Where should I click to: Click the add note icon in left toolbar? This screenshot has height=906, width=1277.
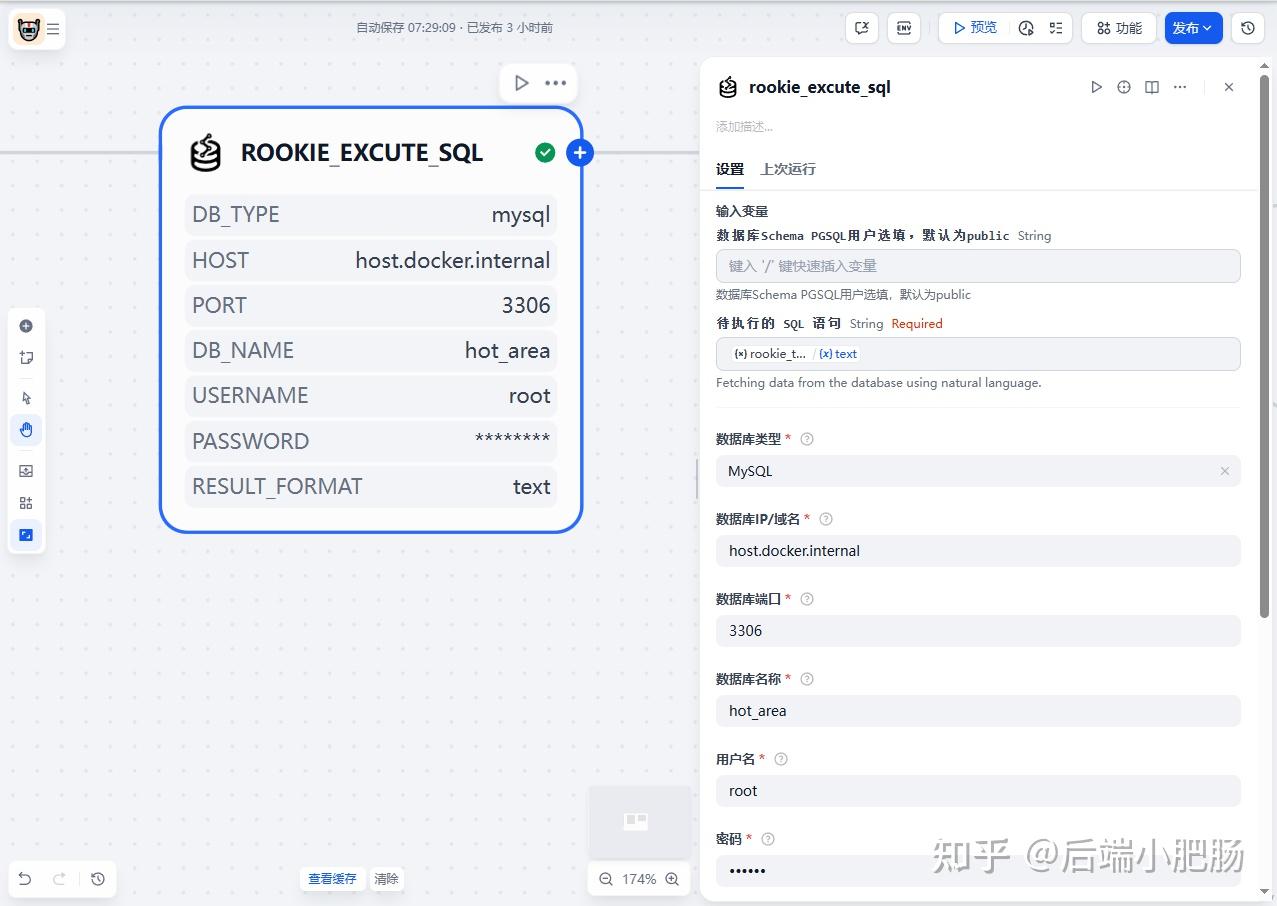tap(26, 358)
